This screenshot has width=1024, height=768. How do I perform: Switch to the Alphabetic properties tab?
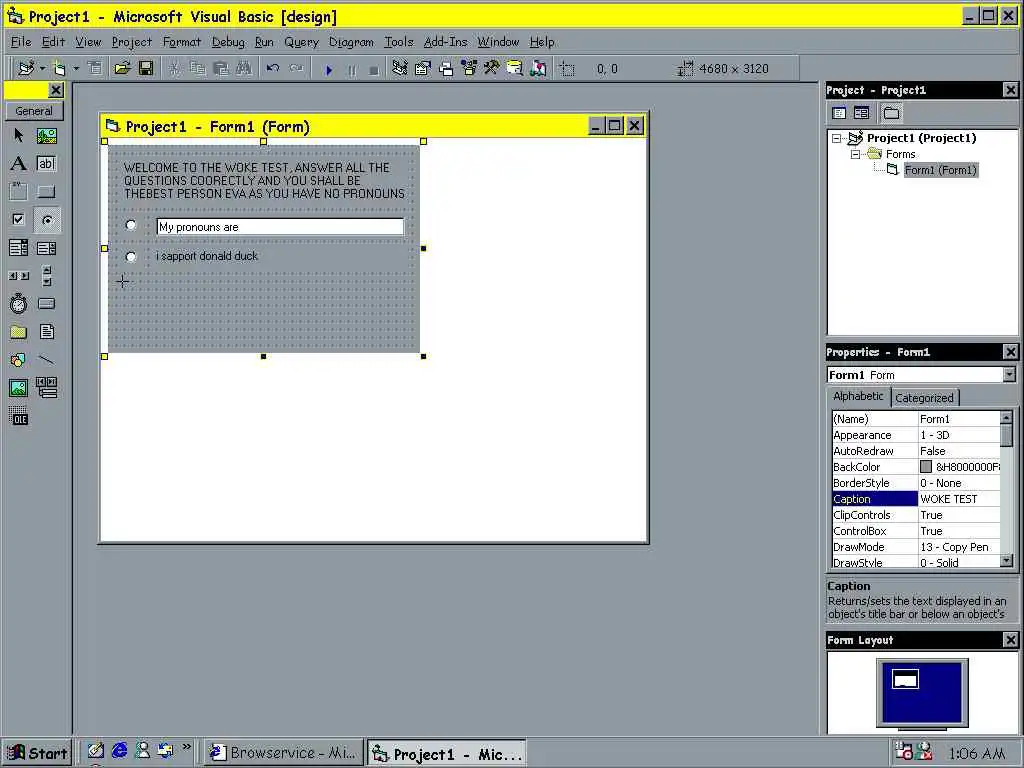point(858,396)
